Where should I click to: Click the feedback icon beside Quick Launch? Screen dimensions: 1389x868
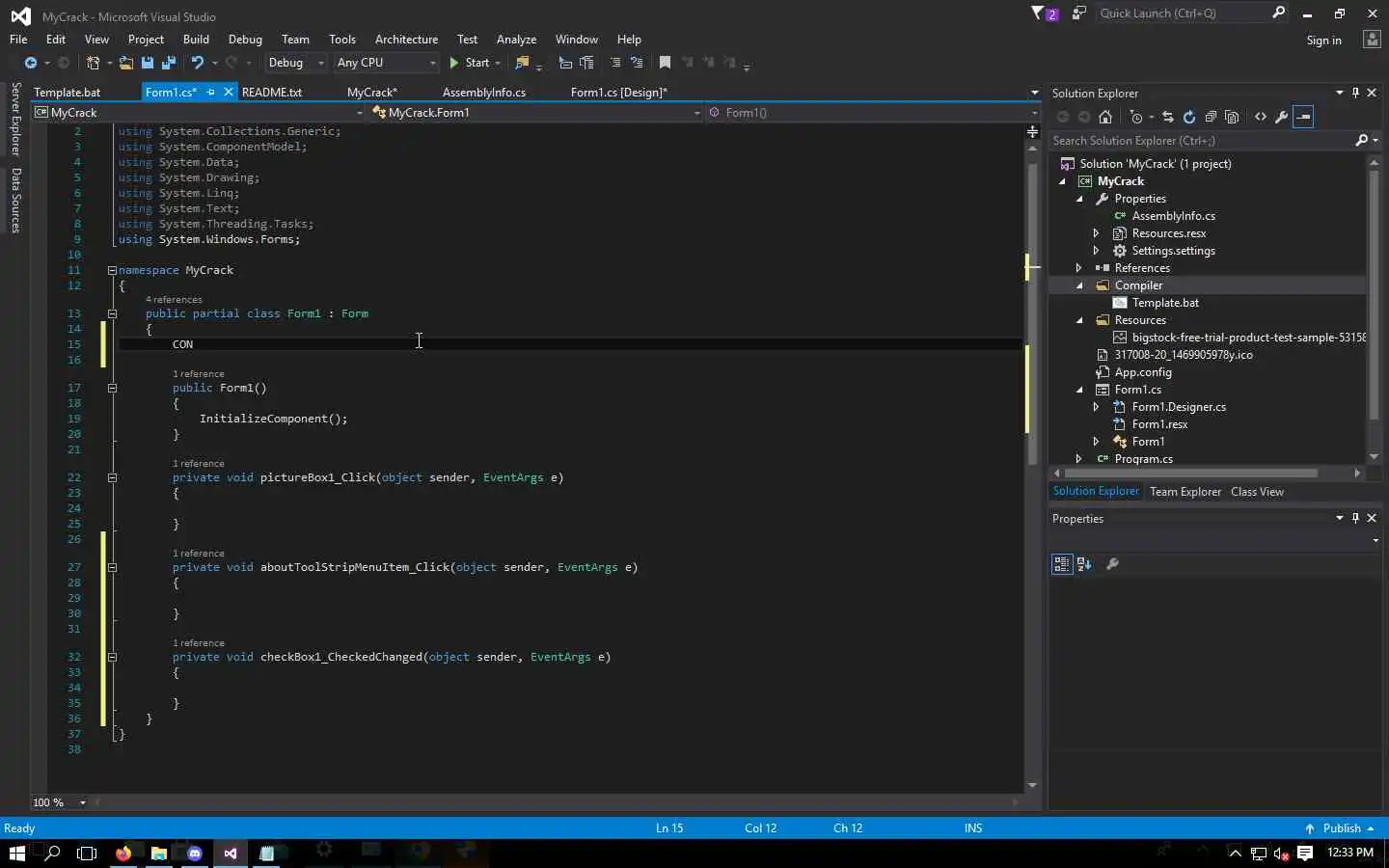(1079, 14)
